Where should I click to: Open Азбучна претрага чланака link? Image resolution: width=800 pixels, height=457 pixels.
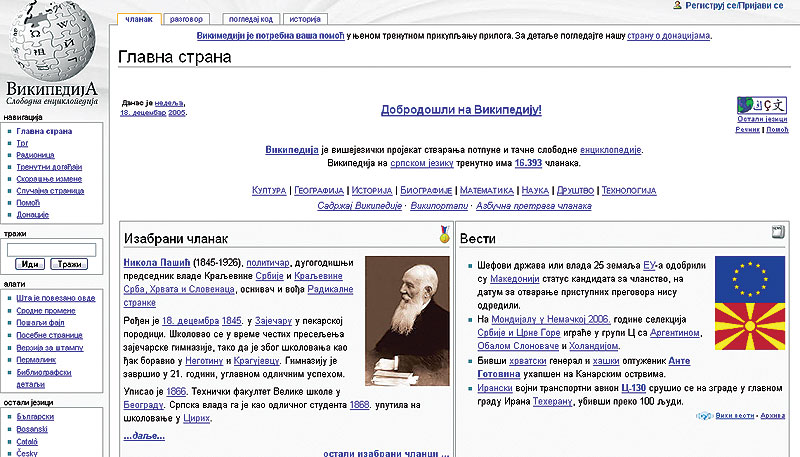coord(534,206)
